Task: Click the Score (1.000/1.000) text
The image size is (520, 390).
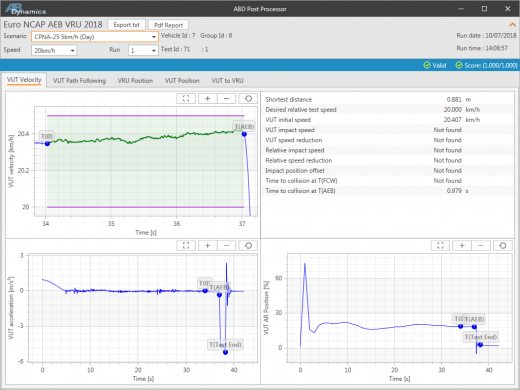Action: pos(491,65)
